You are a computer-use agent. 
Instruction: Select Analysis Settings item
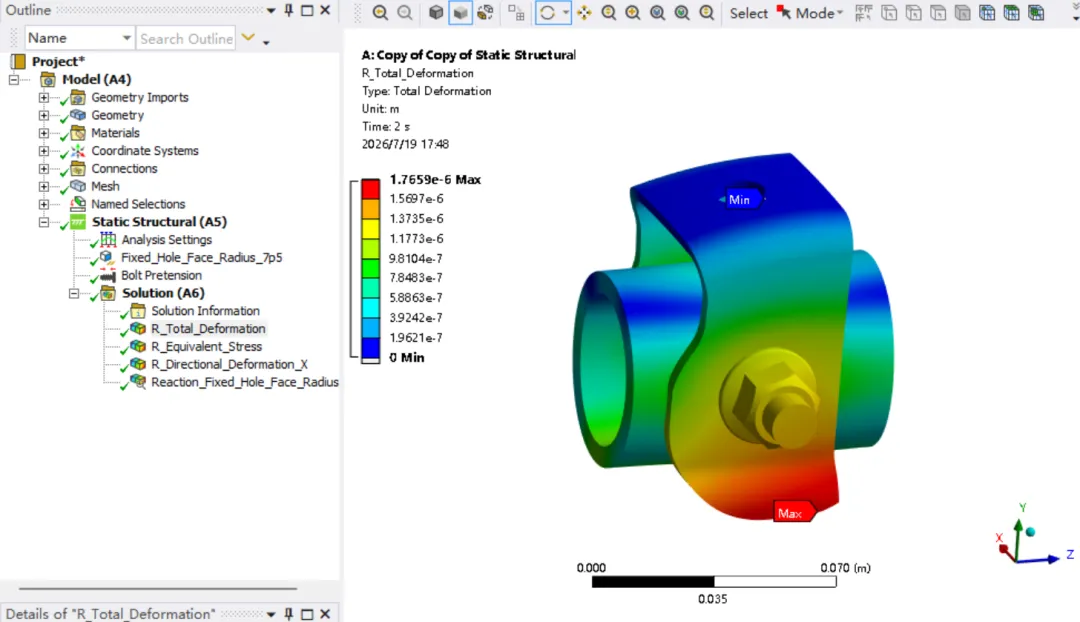click(167, 240)
